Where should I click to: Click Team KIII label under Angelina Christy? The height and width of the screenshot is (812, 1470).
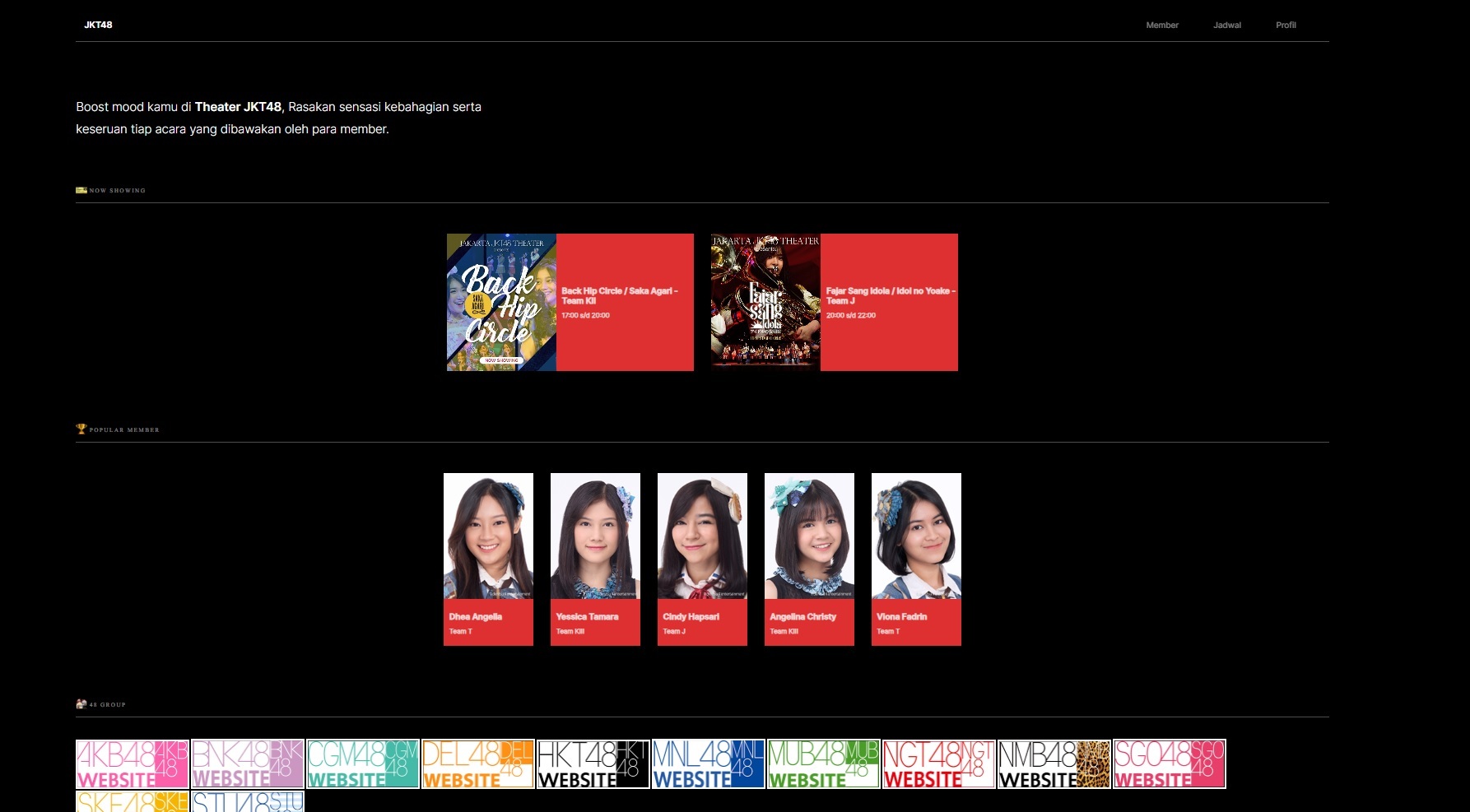coord(784,632)
